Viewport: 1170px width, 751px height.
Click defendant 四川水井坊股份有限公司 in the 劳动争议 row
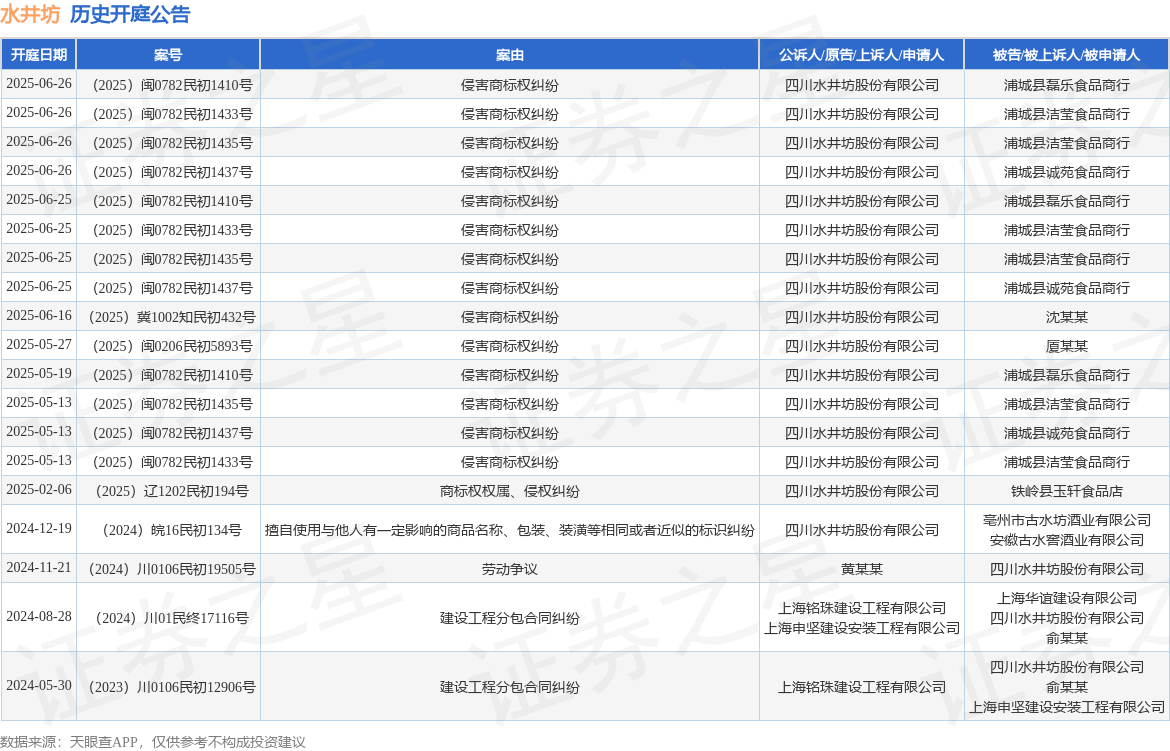pyautogui.click(x=1066, y=569)
